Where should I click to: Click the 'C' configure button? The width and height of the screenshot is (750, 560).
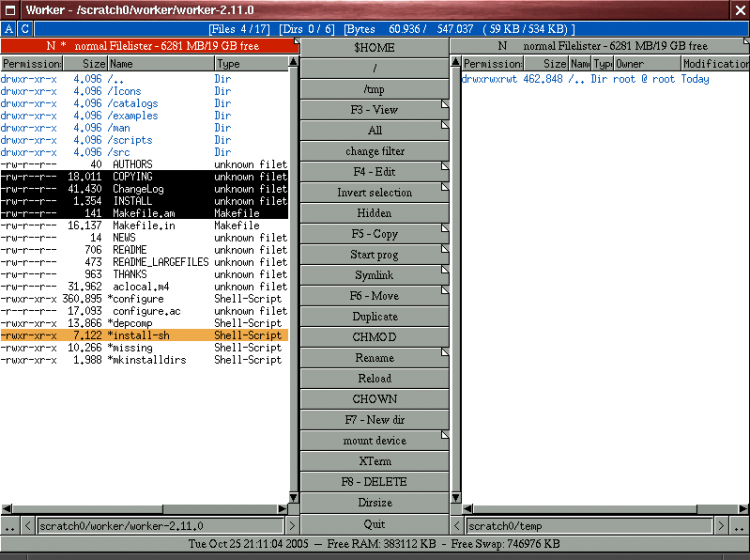pyautogui.click(x=25, y=30)
